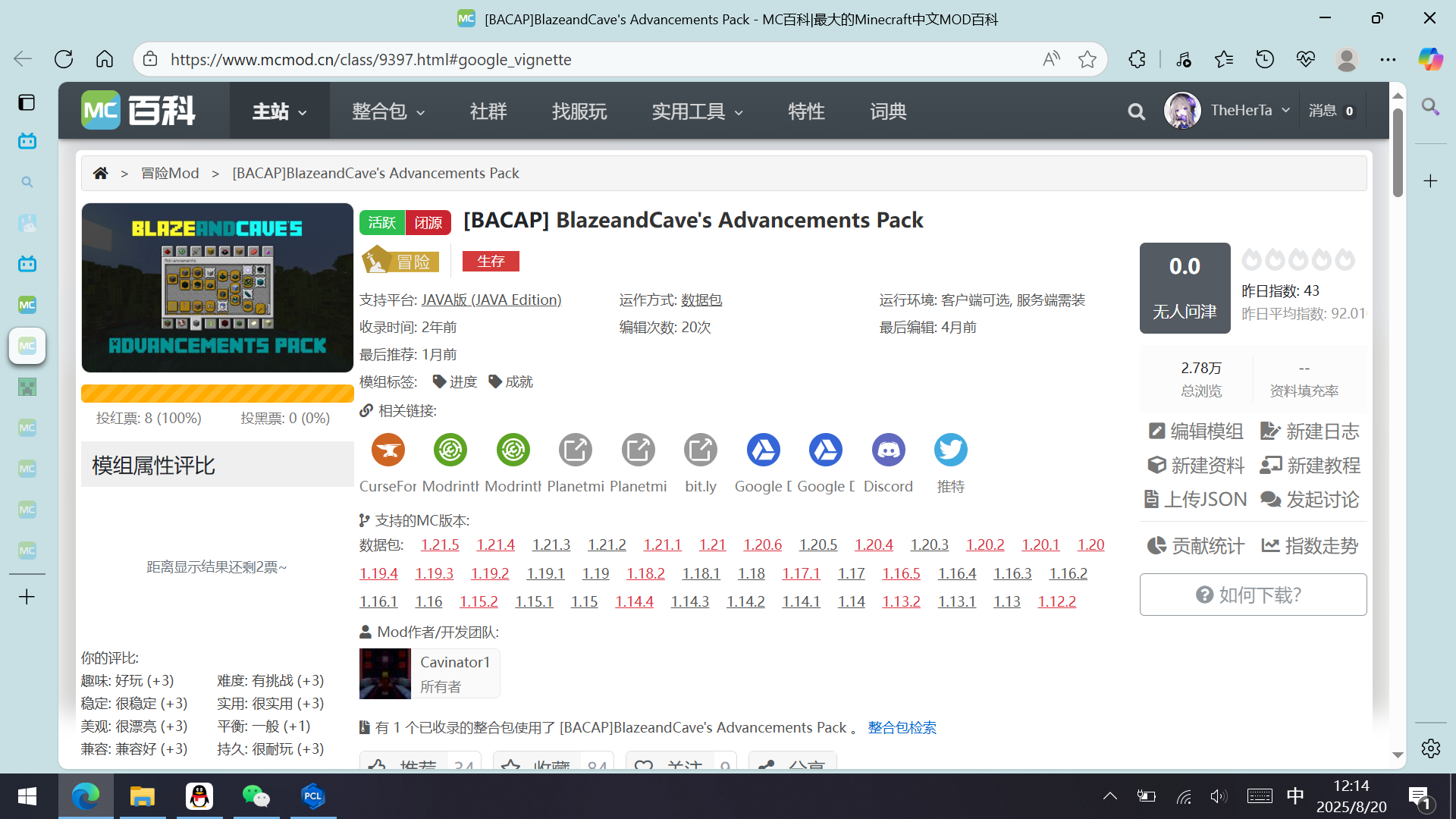Click the MC百科 site logo

139,111
